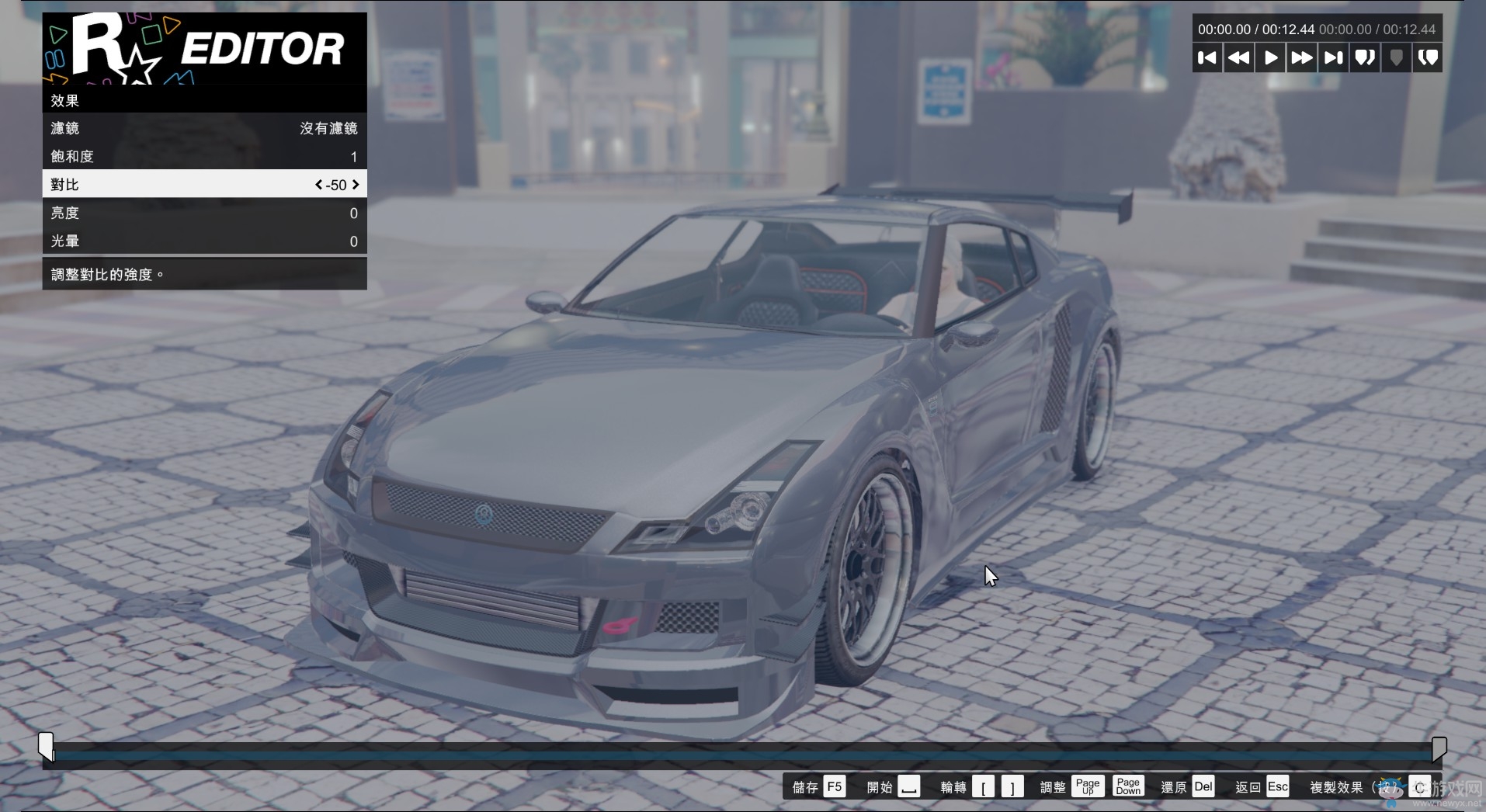The image size is (1486, 812).
Task: Click the greyed add marker icon
Action: (1396, 57)
